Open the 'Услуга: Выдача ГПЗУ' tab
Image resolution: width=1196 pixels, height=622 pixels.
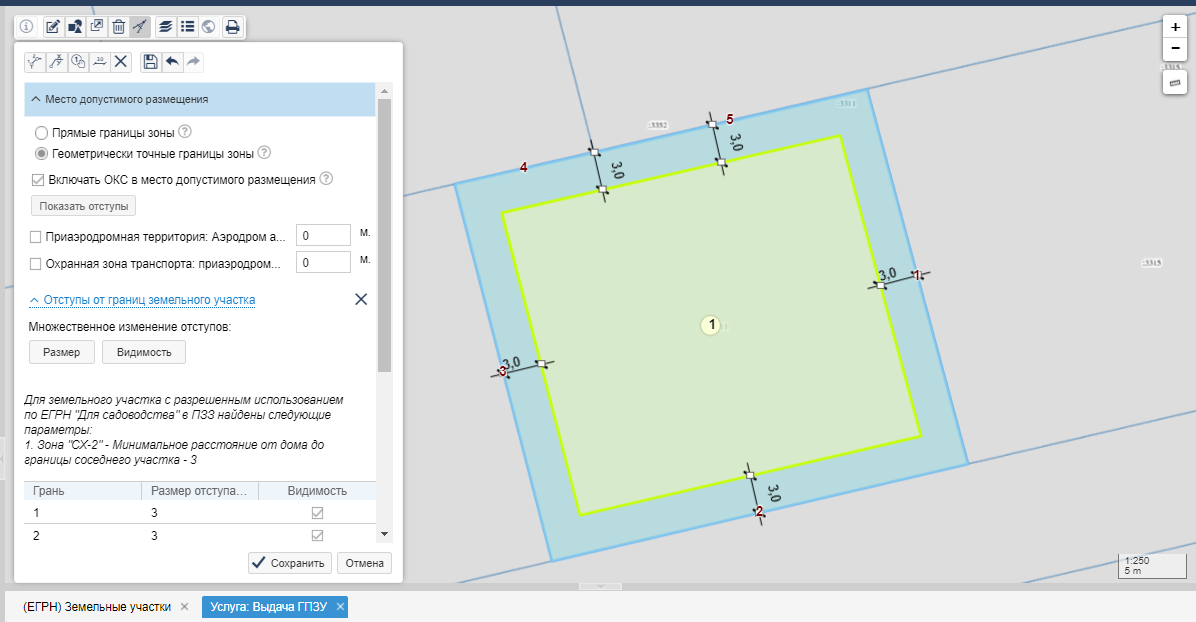267,607
